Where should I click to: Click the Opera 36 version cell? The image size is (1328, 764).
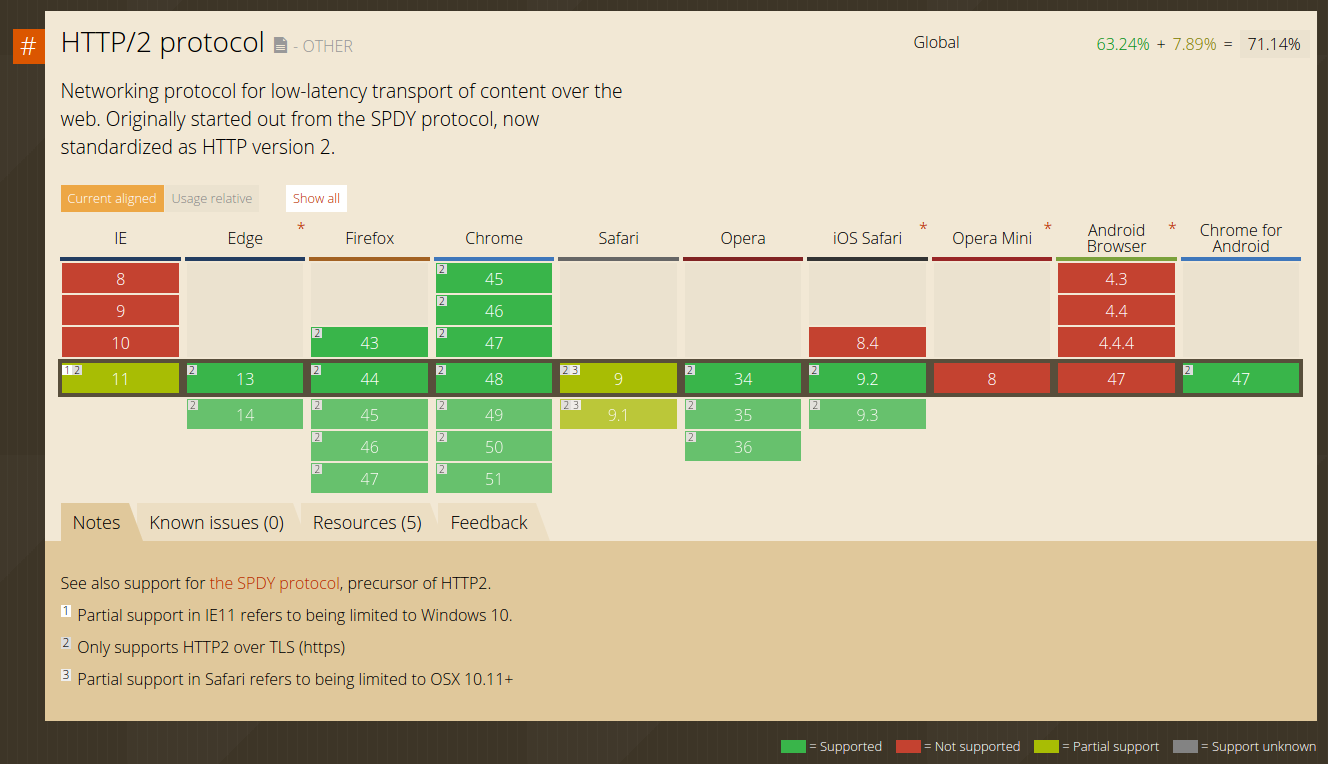(x=743, y=446)
